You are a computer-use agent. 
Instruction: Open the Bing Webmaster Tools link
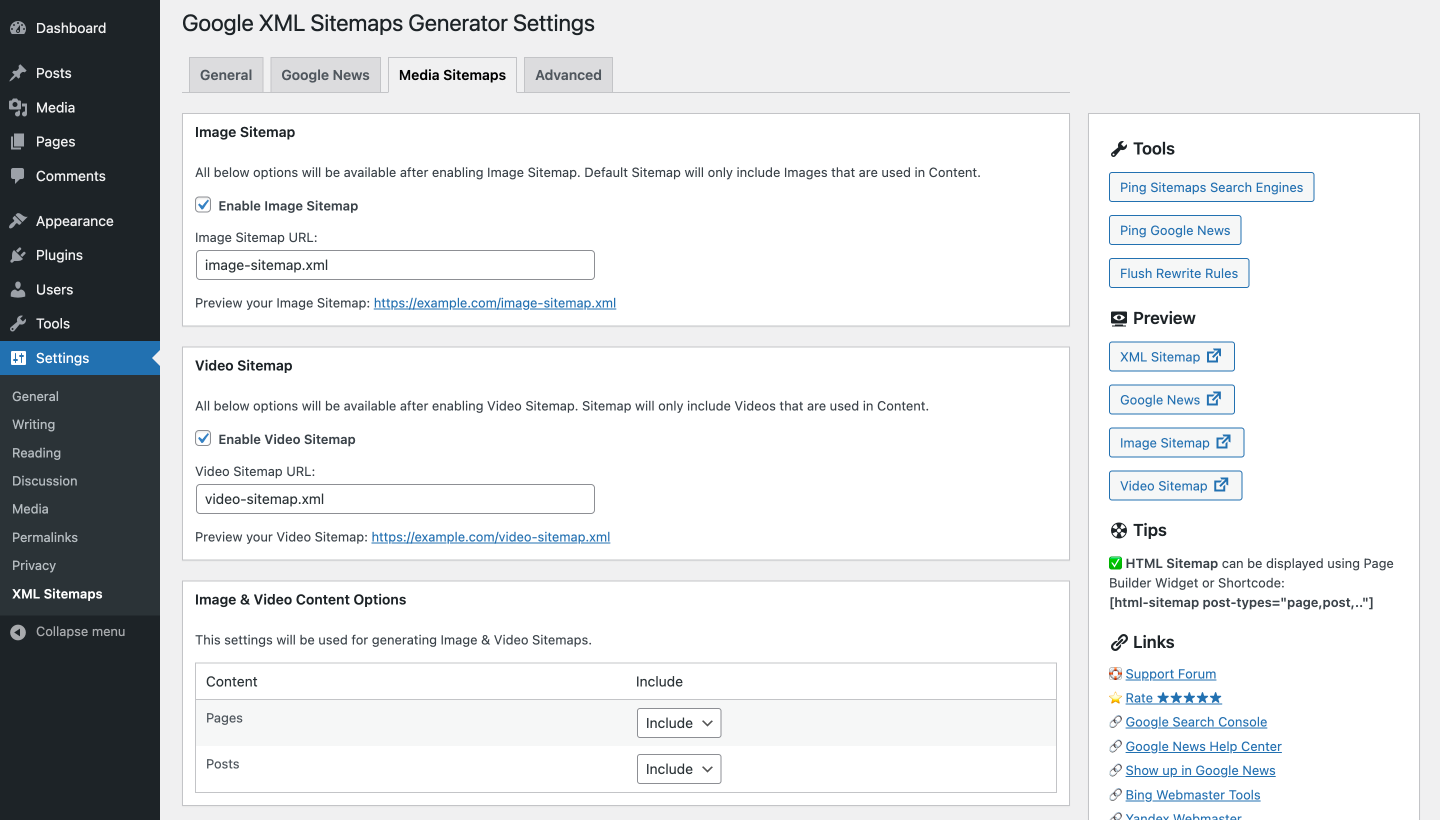tap(1193, 795)
